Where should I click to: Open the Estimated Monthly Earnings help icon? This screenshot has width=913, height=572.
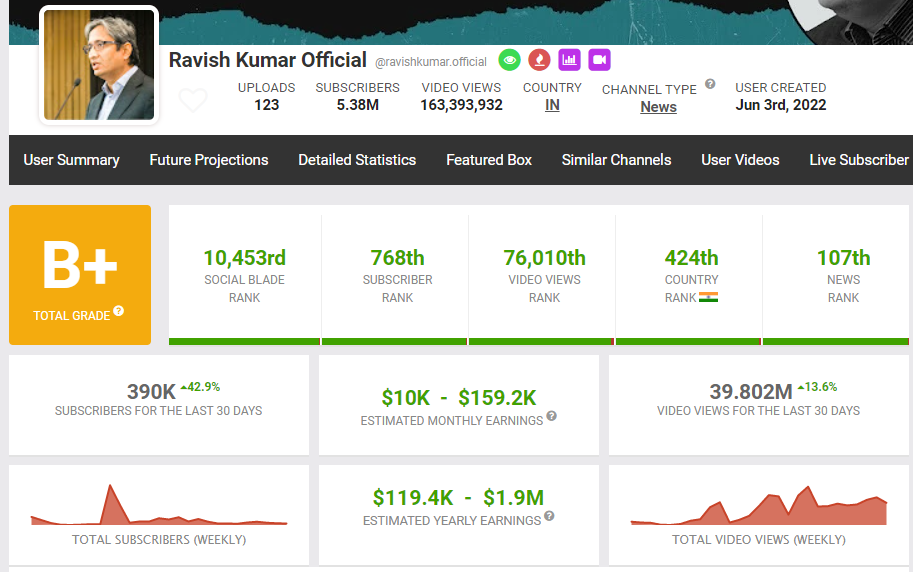click(x=551, y=416)
